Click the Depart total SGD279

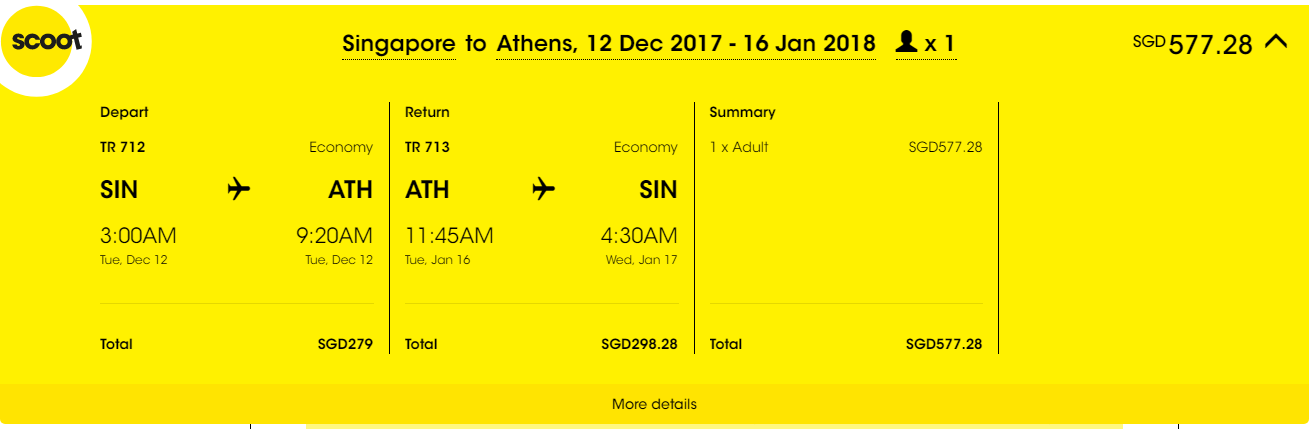coord(345,344)
